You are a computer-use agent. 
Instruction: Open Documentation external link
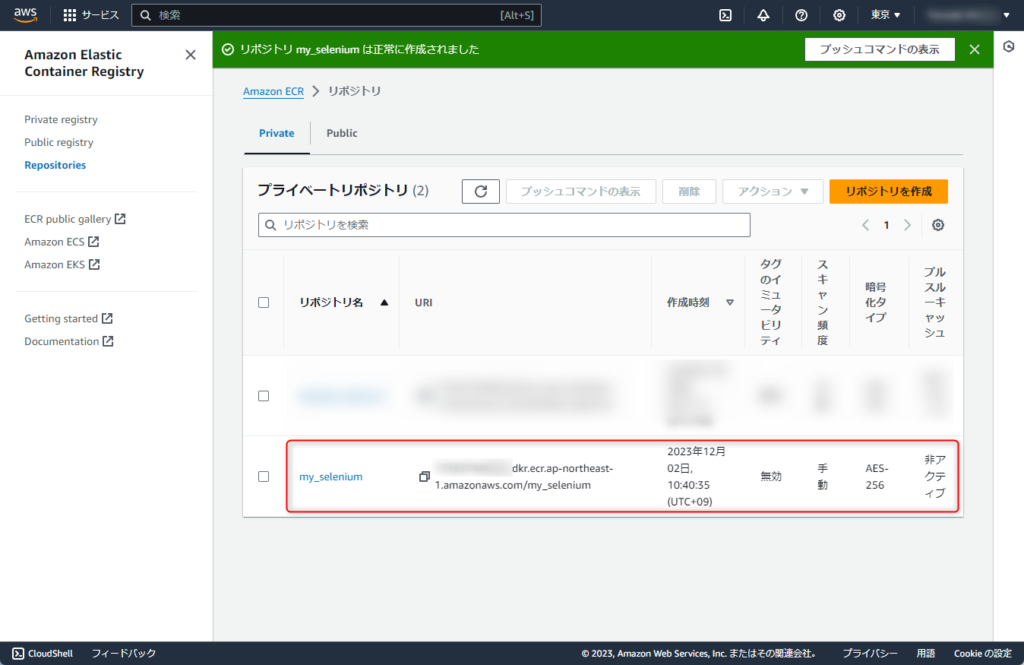(69, 341)
